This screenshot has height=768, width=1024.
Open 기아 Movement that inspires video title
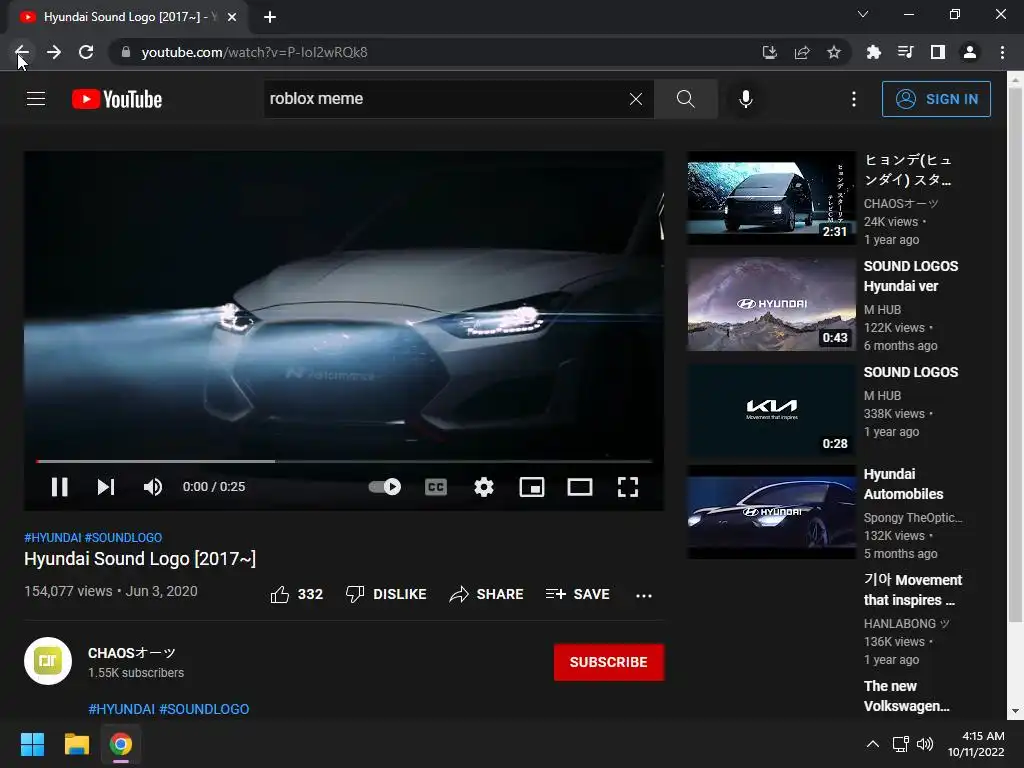point(912,590)
